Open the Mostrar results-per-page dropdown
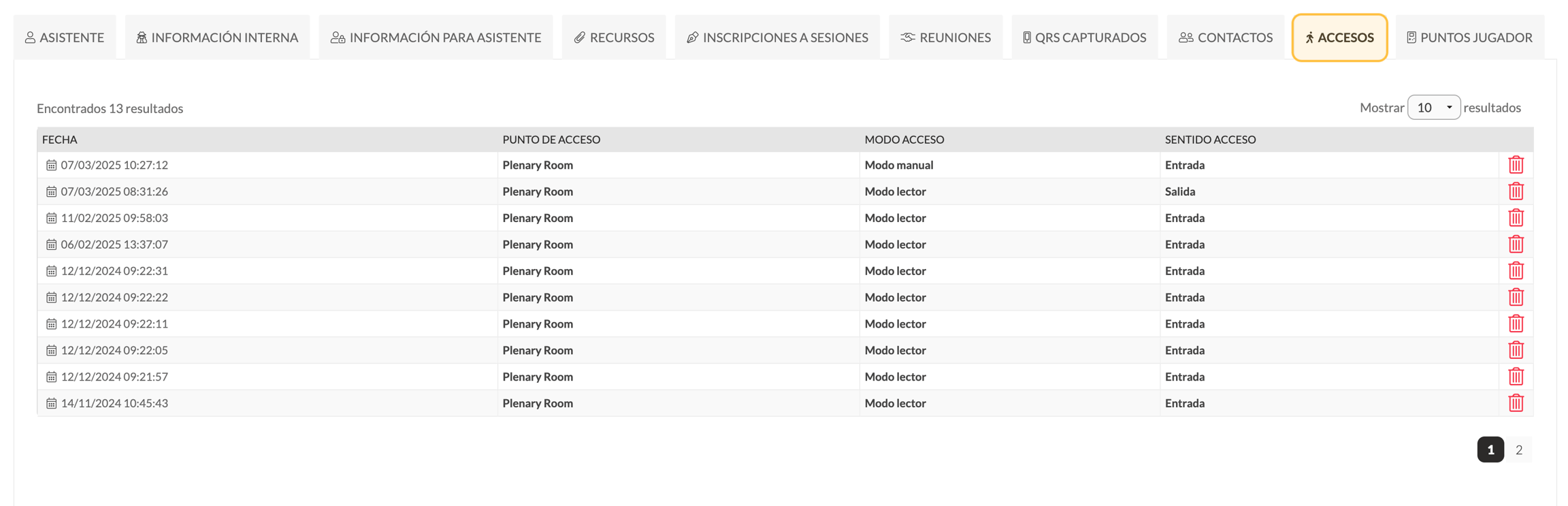This screenshot has width=1568, height=506. click(1433, 108)
